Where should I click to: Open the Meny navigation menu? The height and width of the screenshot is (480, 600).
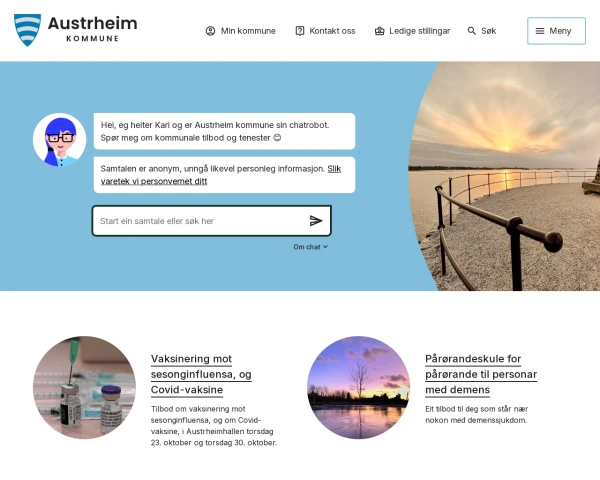click(x=556, y=31)
